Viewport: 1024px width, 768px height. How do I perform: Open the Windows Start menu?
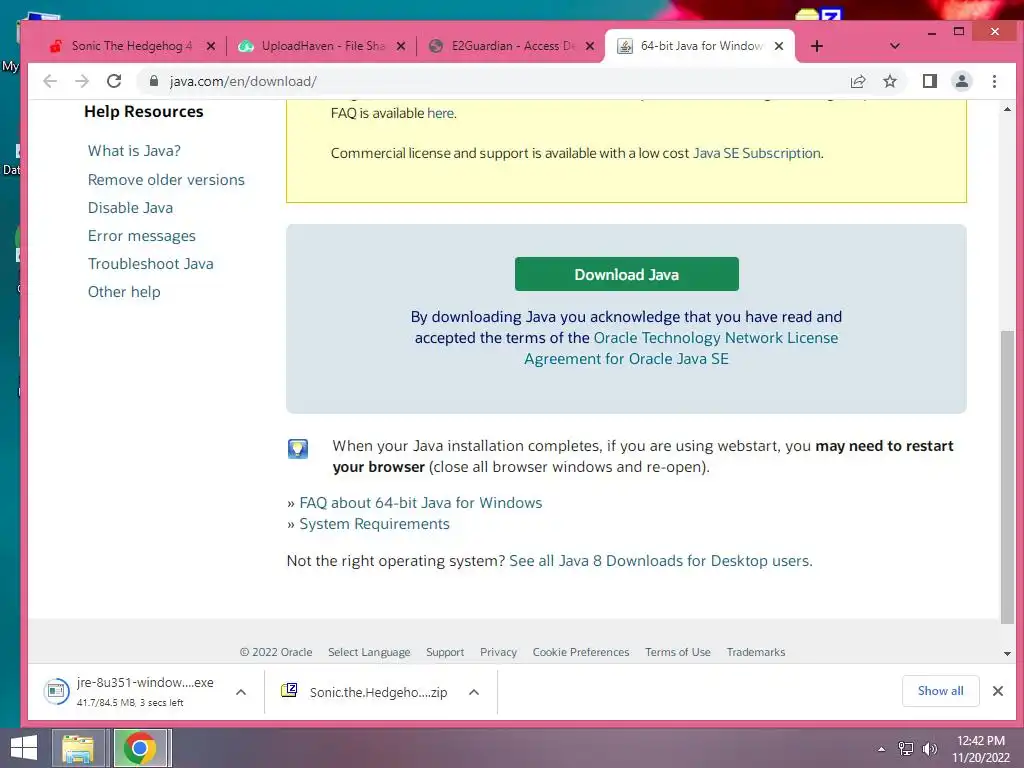(x=24, y=748)
